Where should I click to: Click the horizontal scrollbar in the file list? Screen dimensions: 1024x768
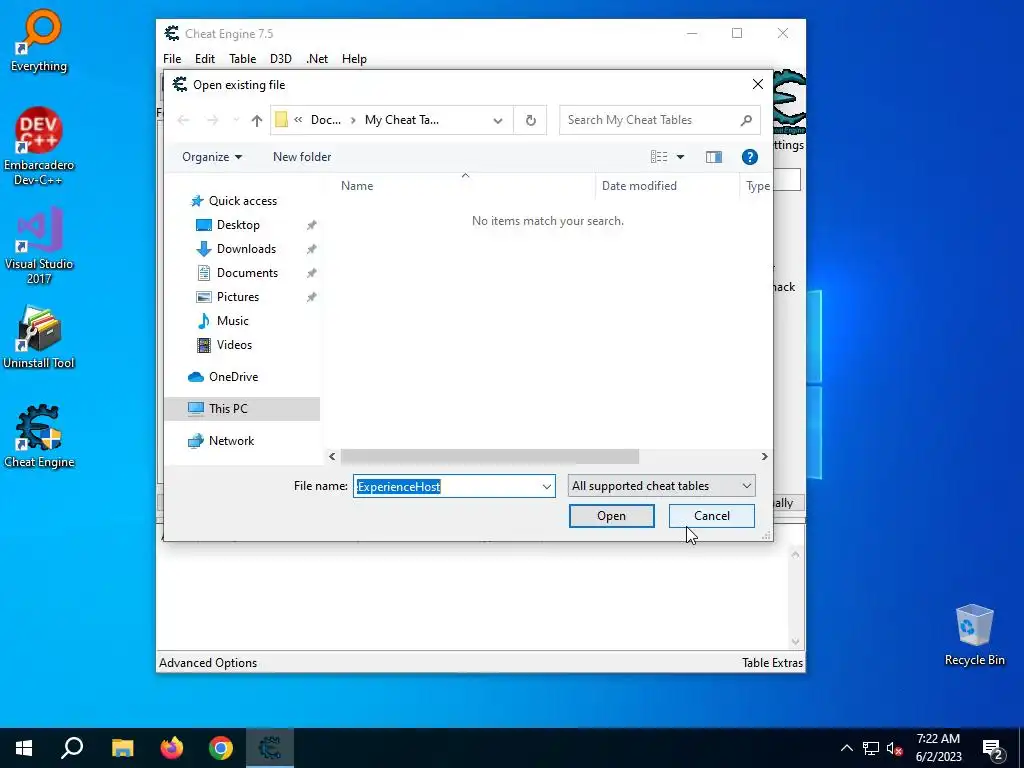[x=490, y=456]
